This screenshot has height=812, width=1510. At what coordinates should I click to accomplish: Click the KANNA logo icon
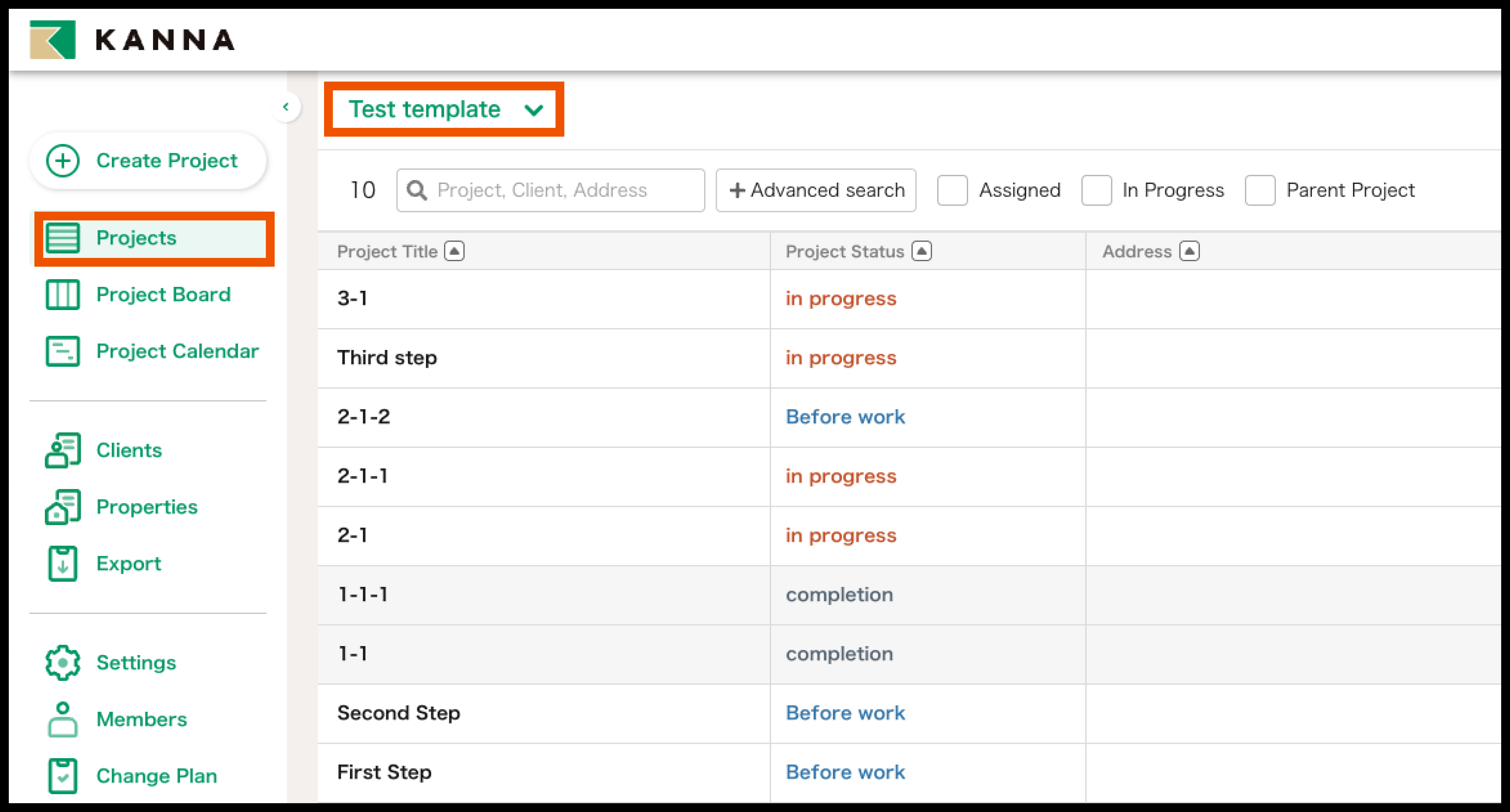pos(53,40)
